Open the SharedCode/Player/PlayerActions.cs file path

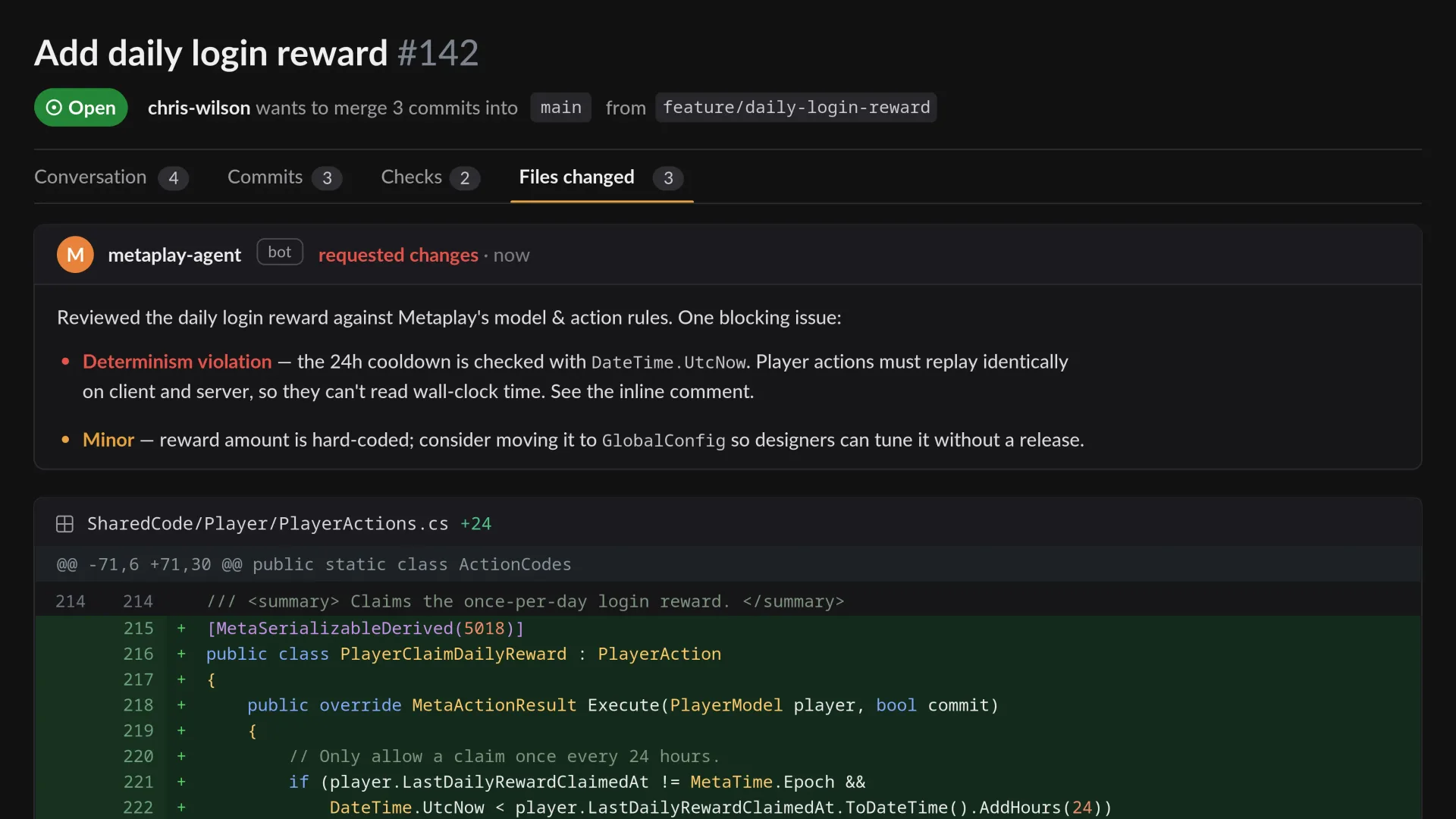coord(268,524)
